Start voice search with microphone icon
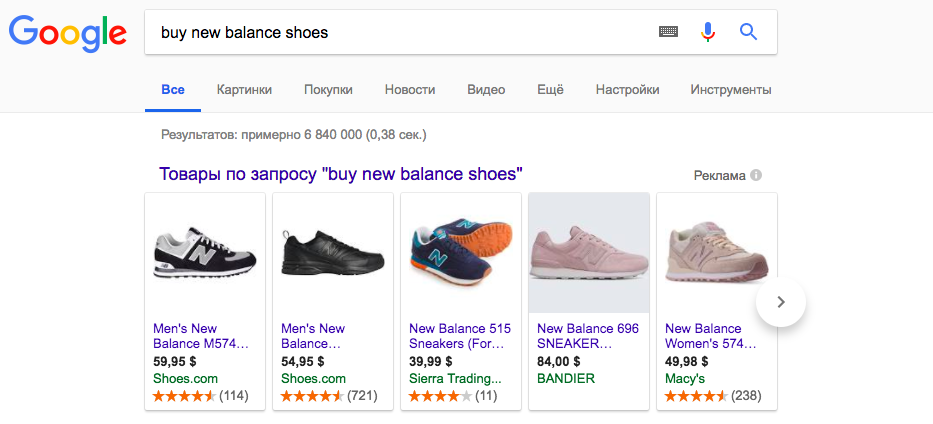The image size is (933, 424). (x=708, y=32)
